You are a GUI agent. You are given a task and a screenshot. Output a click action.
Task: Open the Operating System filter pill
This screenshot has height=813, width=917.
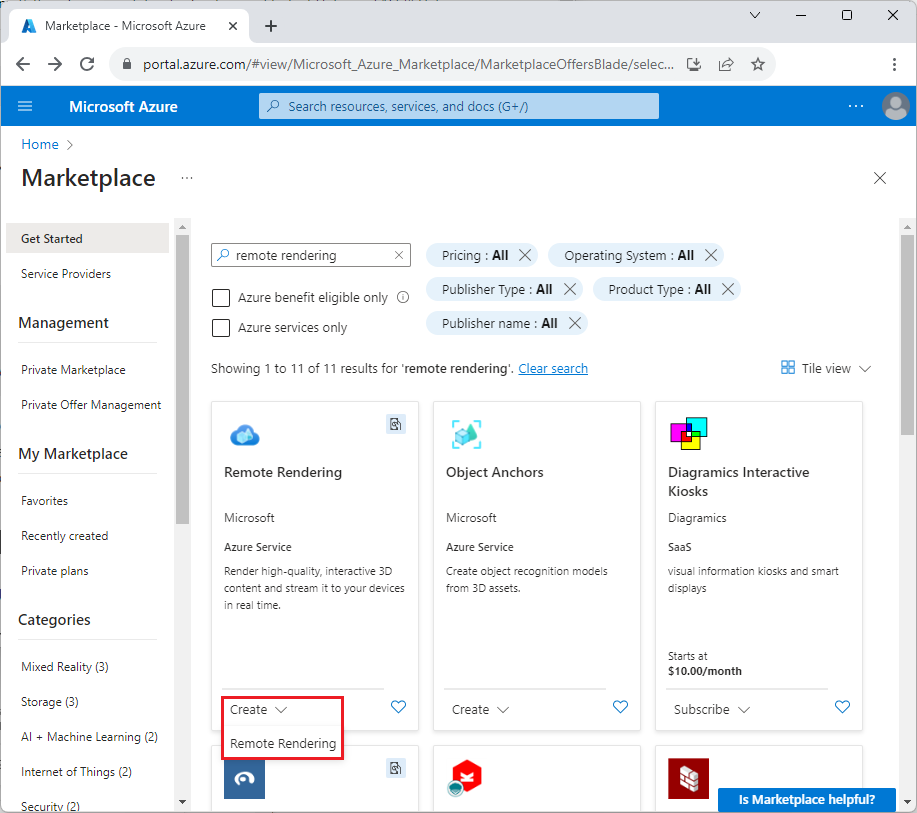629,255
